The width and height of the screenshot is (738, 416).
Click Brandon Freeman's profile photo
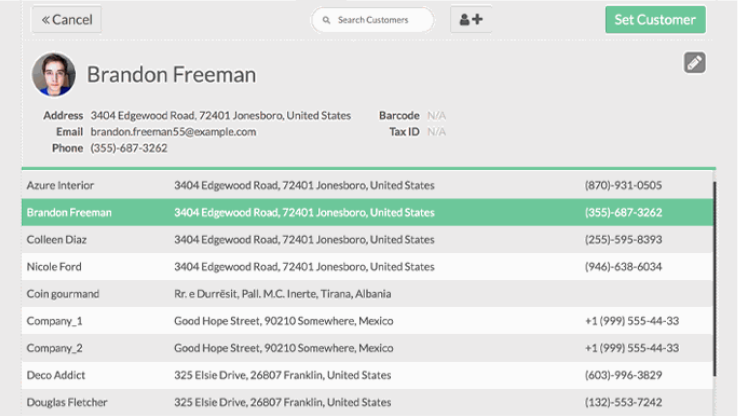54,75
